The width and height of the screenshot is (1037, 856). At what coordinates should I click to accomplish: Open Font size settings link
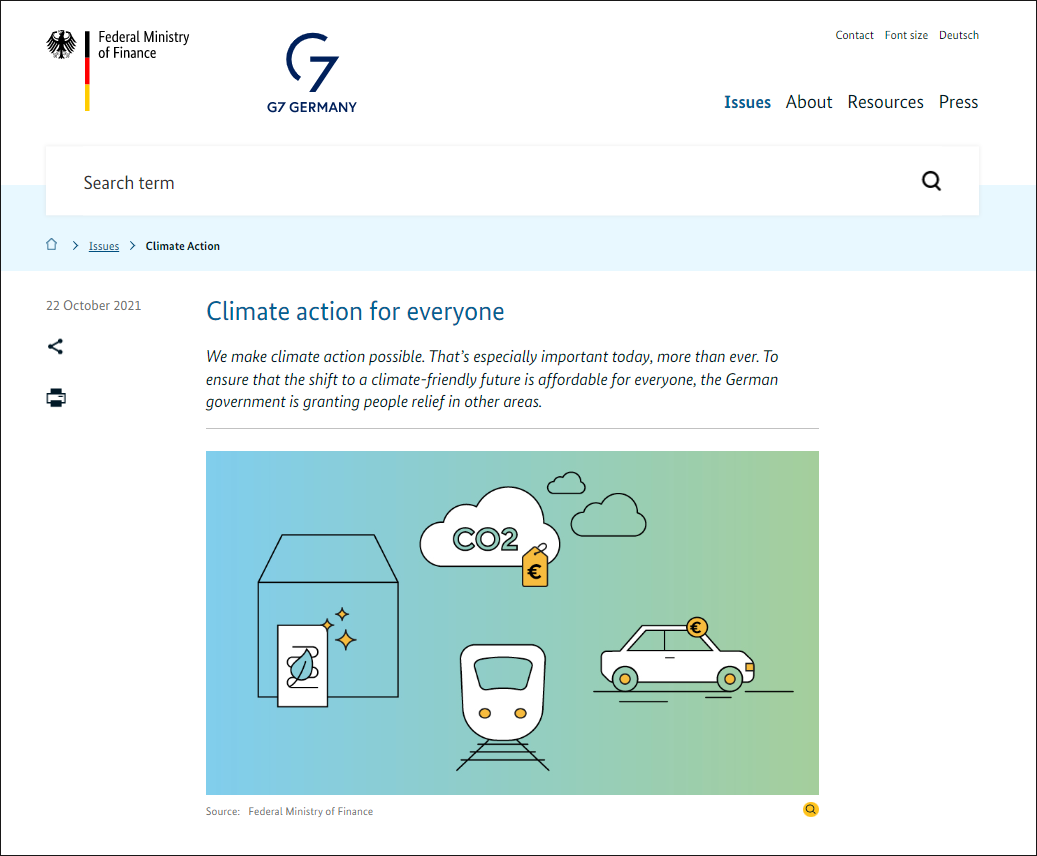click(906, 35)
